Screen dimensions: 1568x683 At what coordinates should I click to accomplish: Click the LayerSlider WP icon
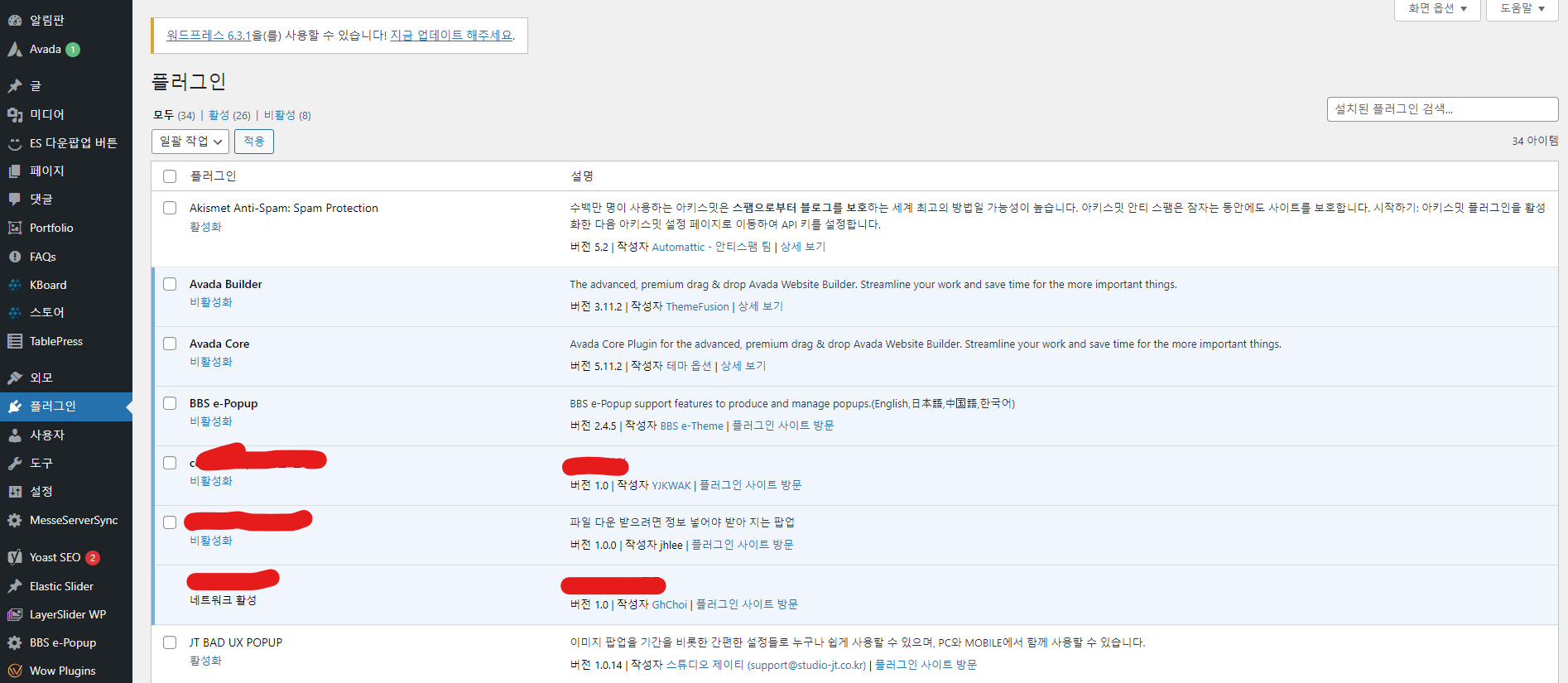point(15,614)
